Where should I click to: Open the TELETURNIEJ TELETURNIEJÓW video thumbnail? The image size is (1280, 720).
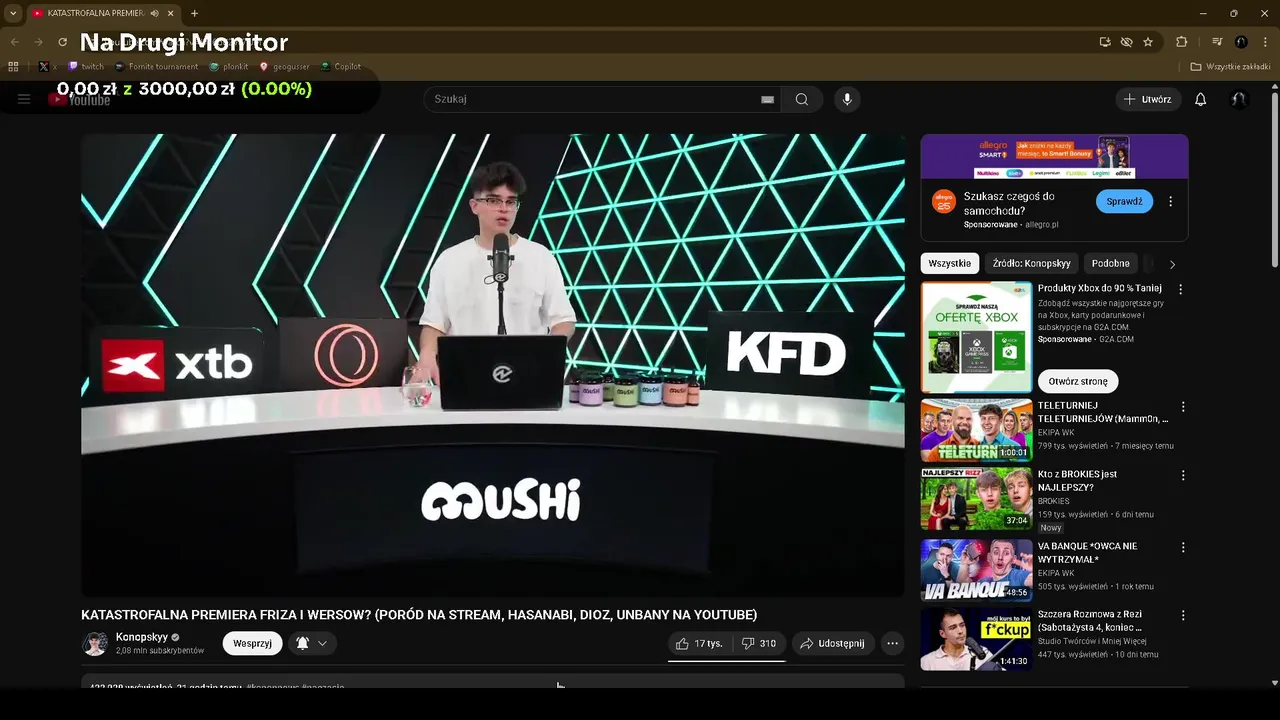[976, 430]
